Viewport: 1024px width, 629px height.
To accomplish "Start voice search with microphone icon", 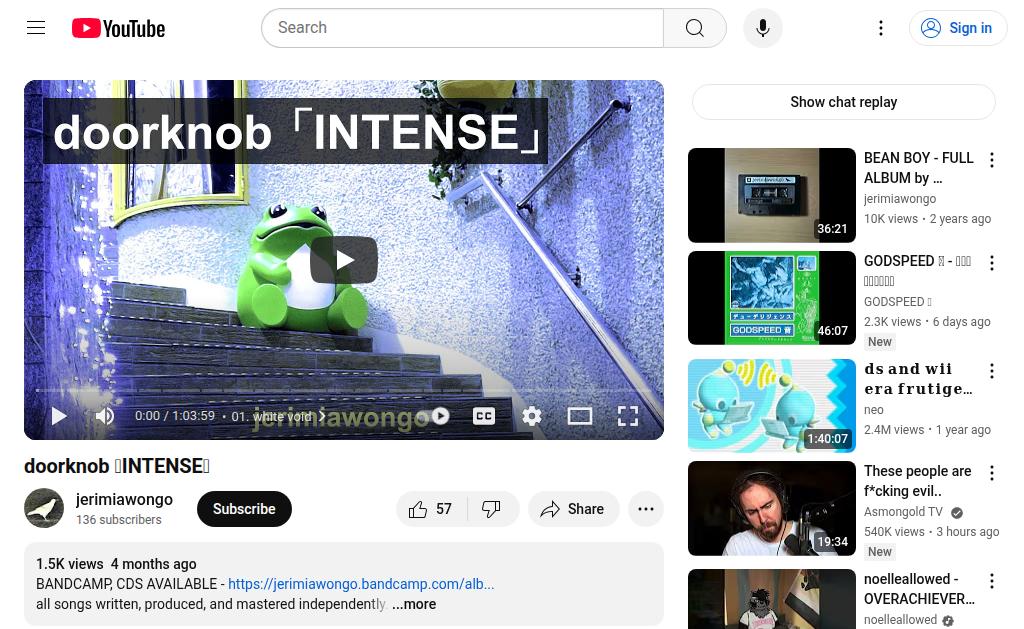I will tap(762, 28).
